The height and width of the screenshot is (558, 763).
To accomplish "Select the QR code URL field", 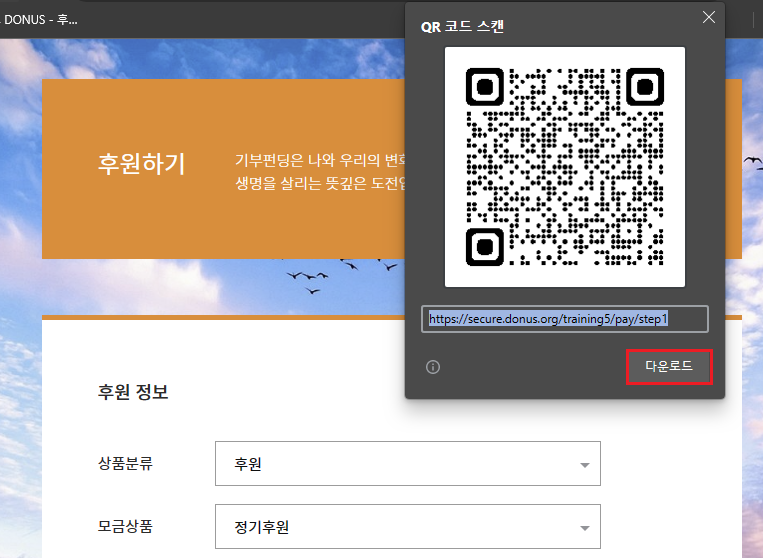I will click(564, 319).
